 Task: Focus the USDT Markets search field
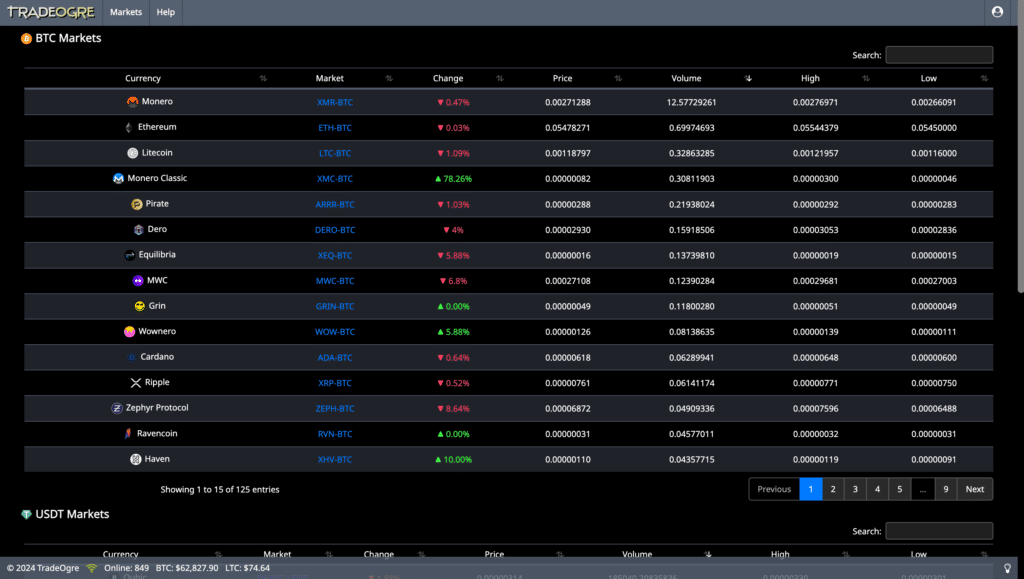pos(939,531)
